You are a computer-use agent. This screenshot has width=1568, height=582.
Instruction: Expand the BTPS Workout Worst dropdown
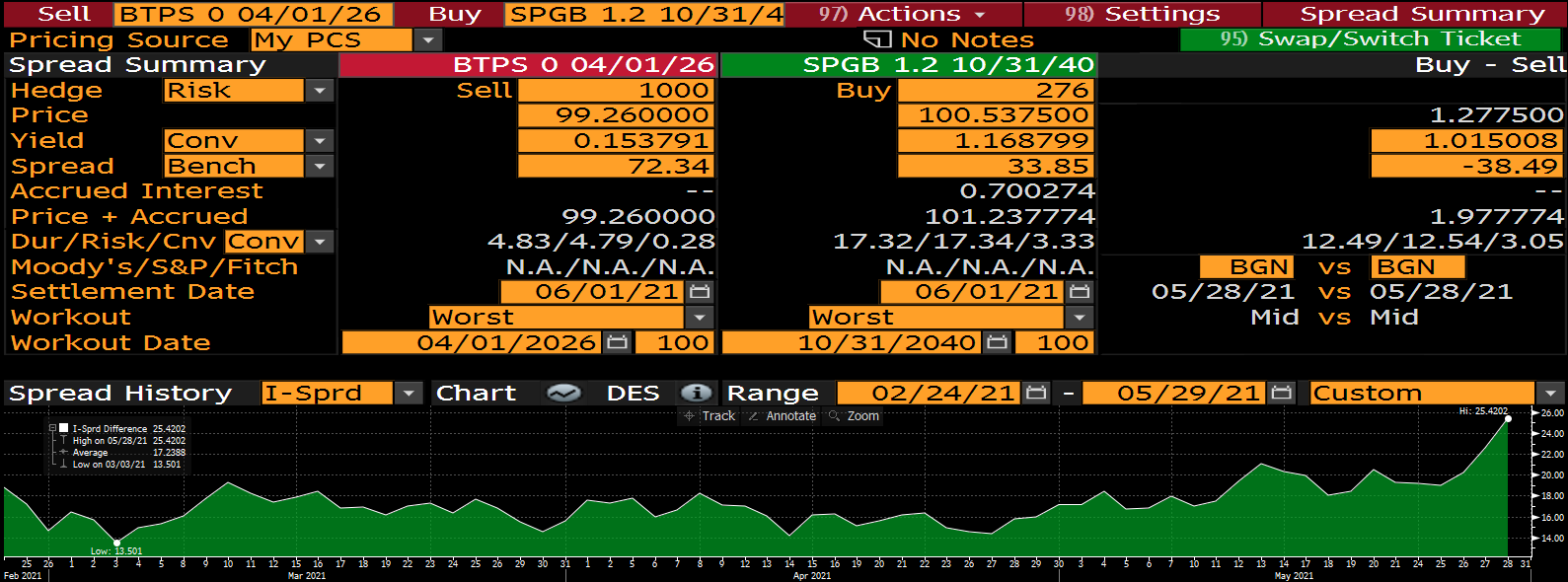click(699, 318)
